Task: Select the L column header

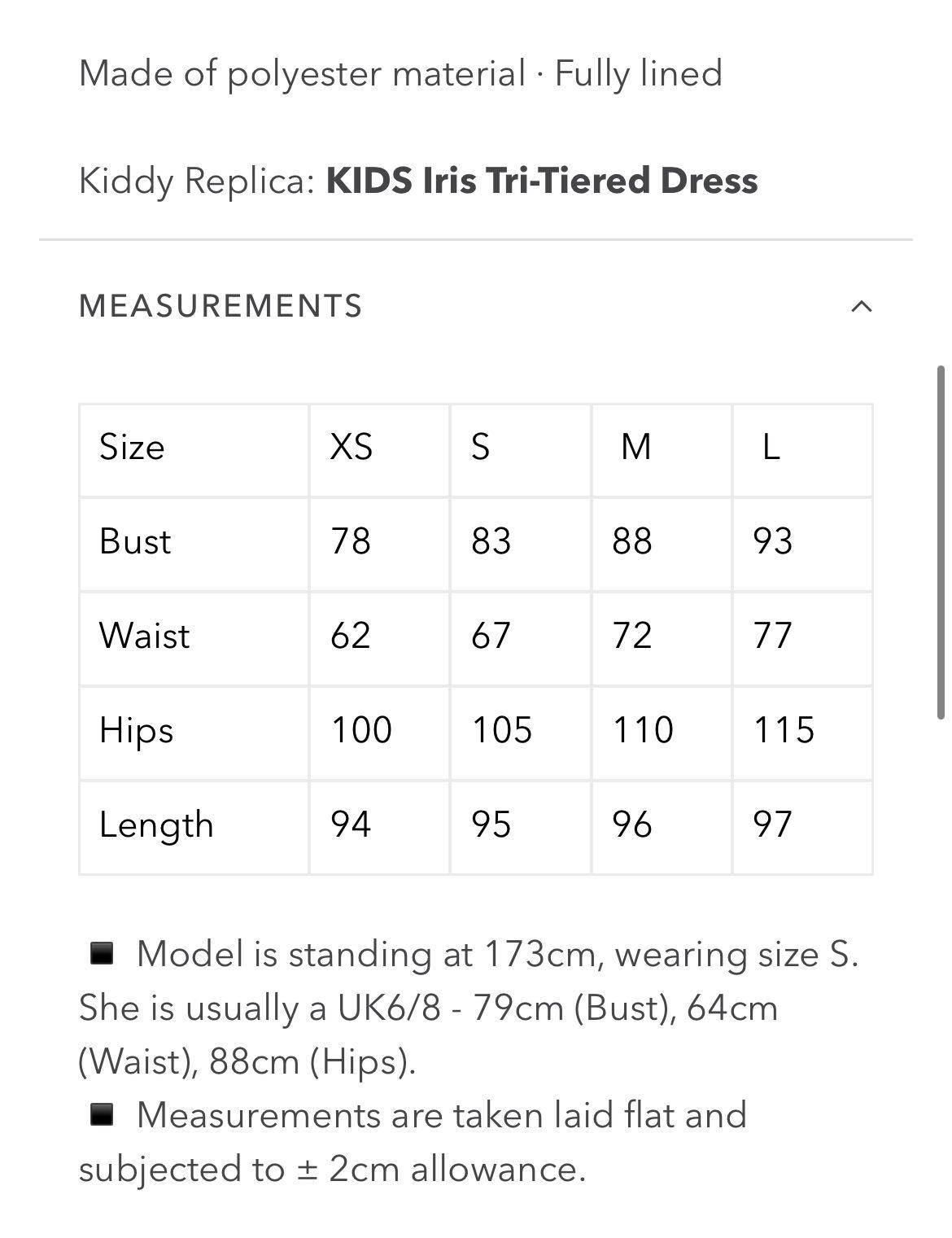Action: tap(771, 448)
